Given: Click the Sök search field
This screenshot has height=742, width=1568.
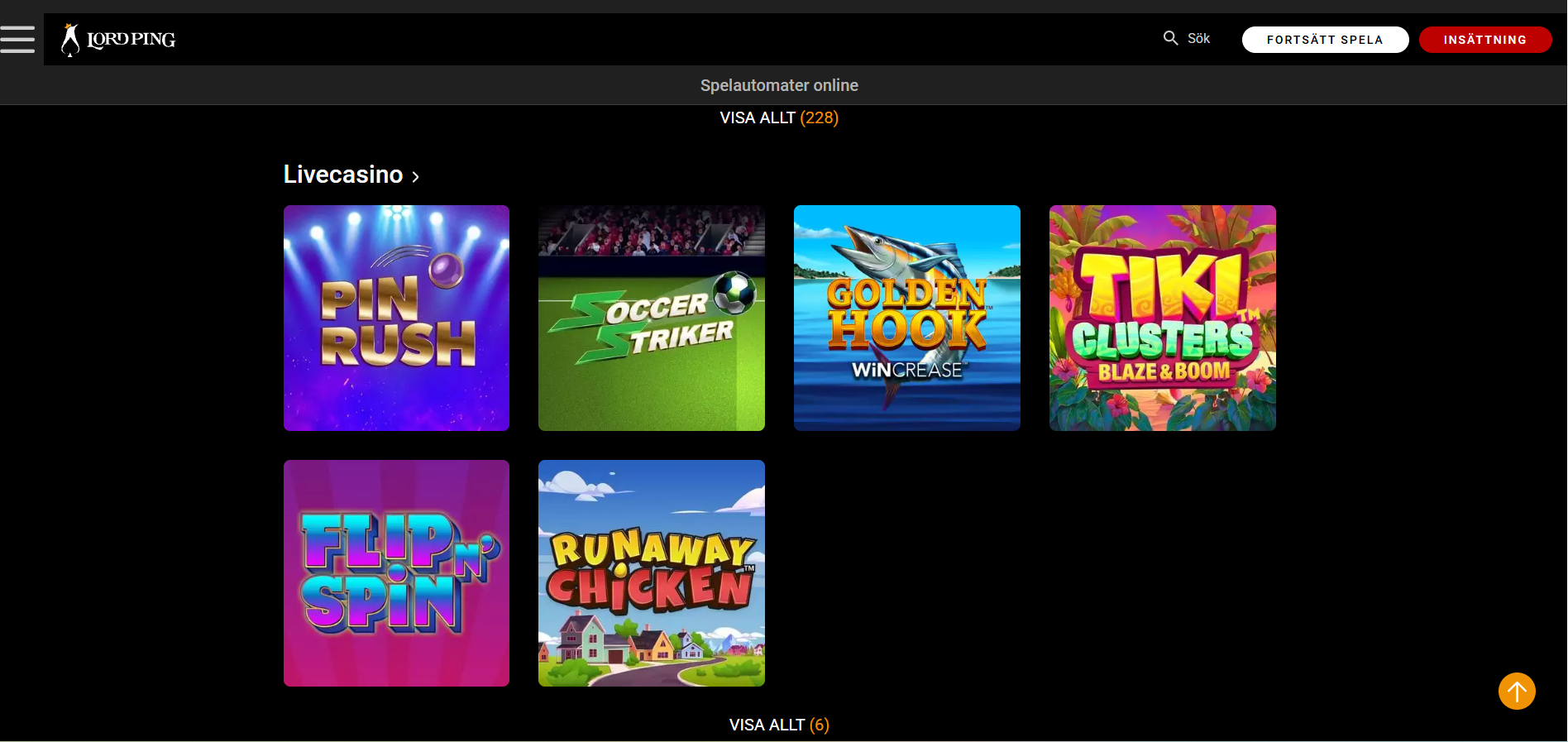Looking at the screenshot, I should pyautogui.click(x=1198, y=38).
